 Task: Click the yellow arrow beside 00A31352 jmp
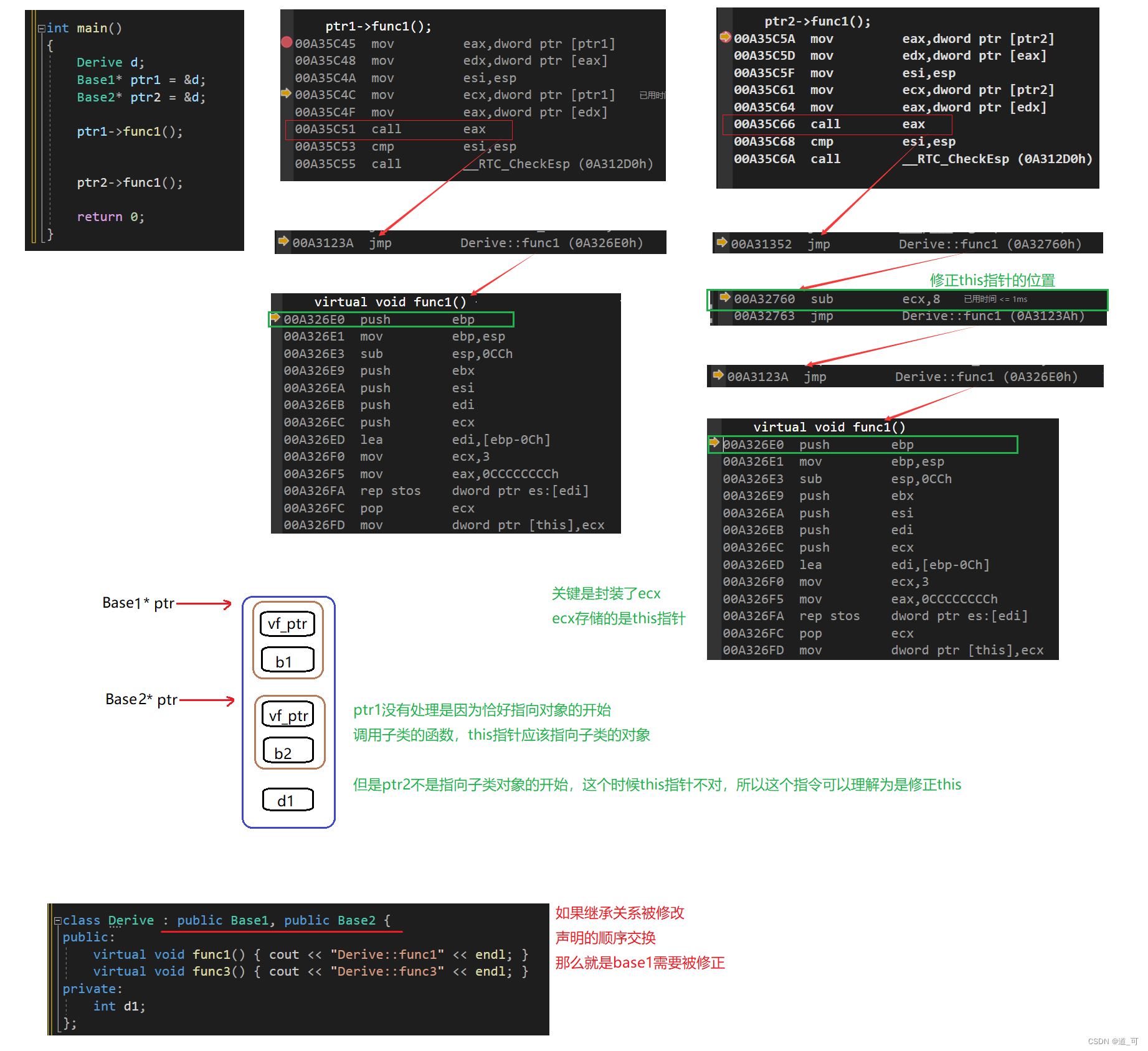pyautogui.click(x=722, y=242)
